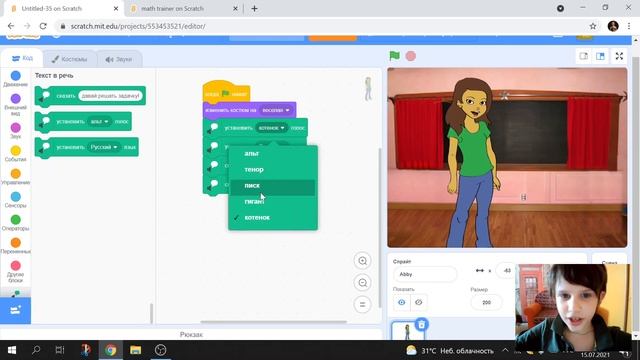Select the Другие блоки category
Screen dimensions: 640x360
(x=16, y=272)
